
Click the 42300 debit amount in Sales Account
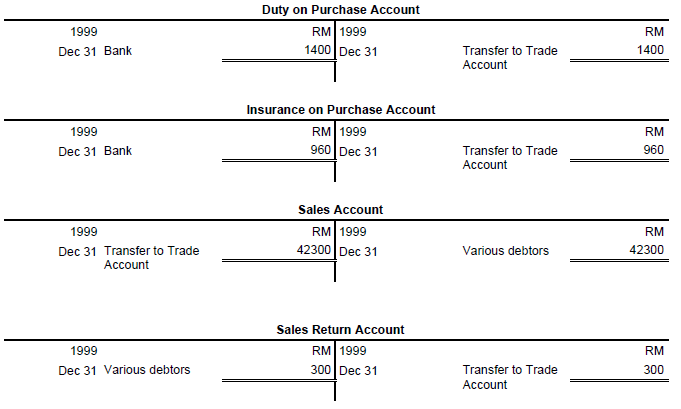click(314, 250)
